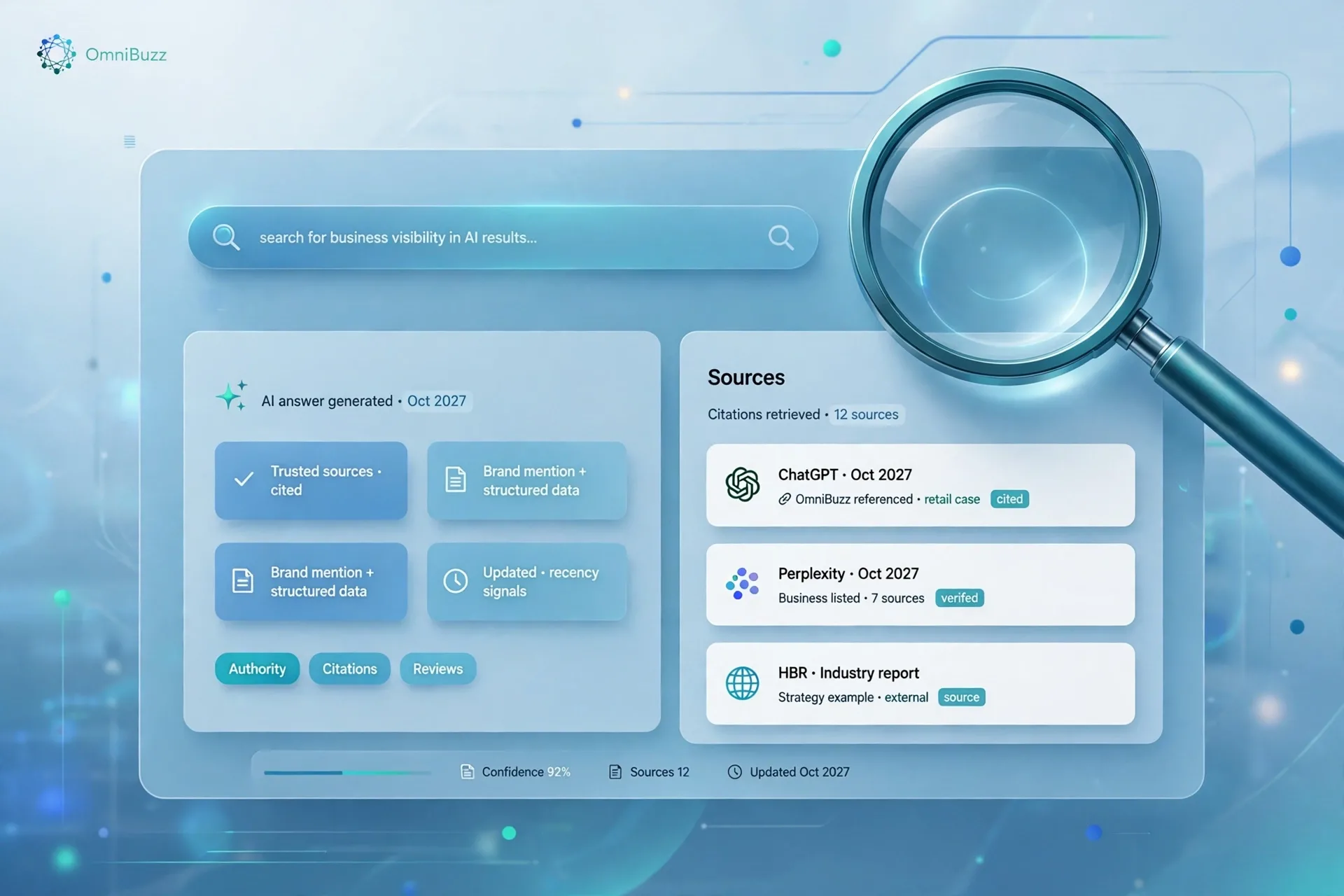The image size is (1344, 896).
Task: Click the sparkle AI answer icon
Action: [231, 396]
